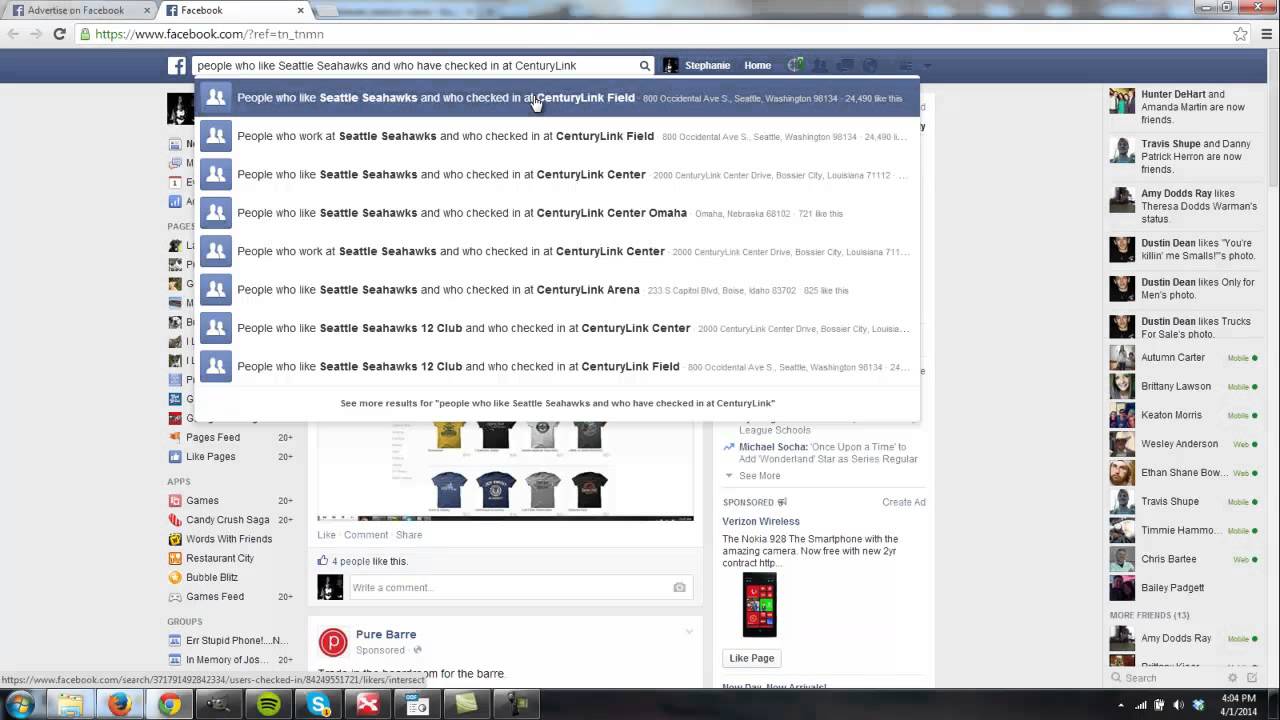Open Stephanie's profile picture in top bar

pos(671,66)
